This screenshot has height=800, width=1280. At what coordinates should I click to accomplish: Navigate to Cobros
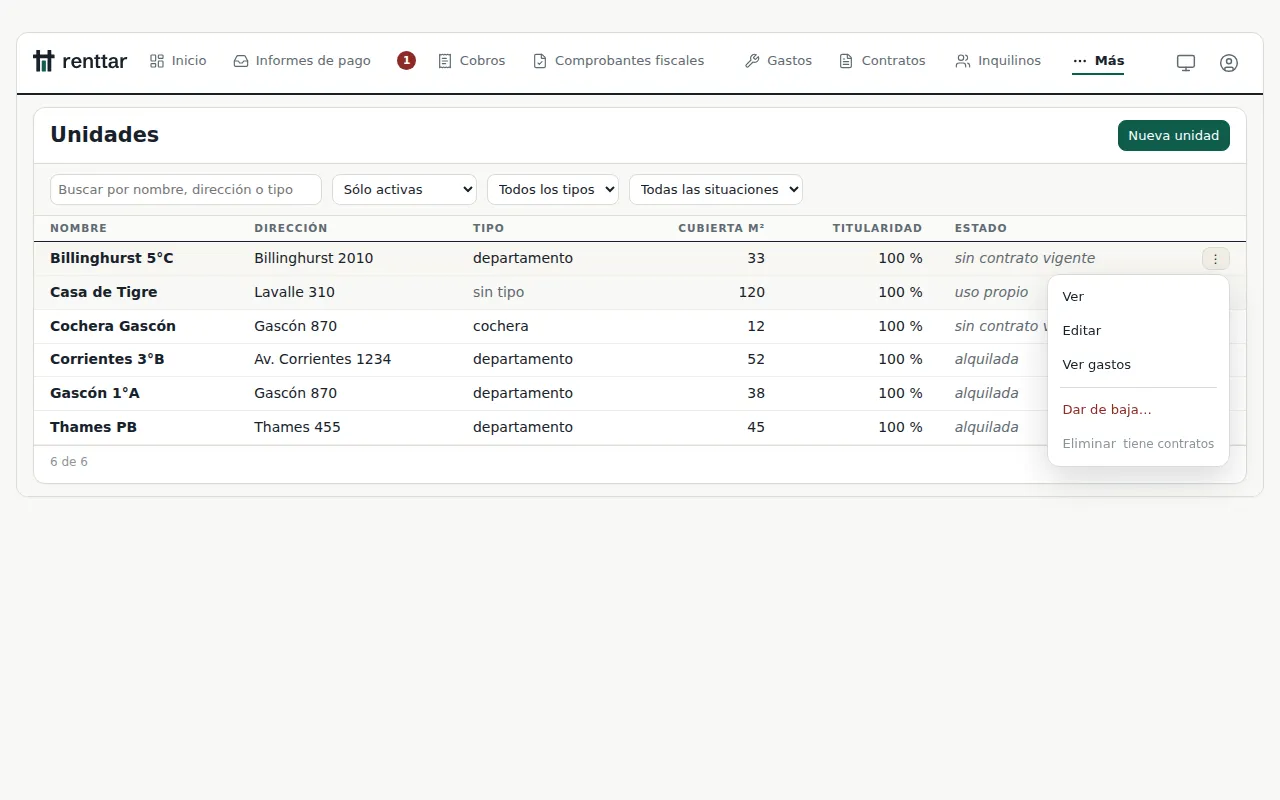tap(472, 61)
